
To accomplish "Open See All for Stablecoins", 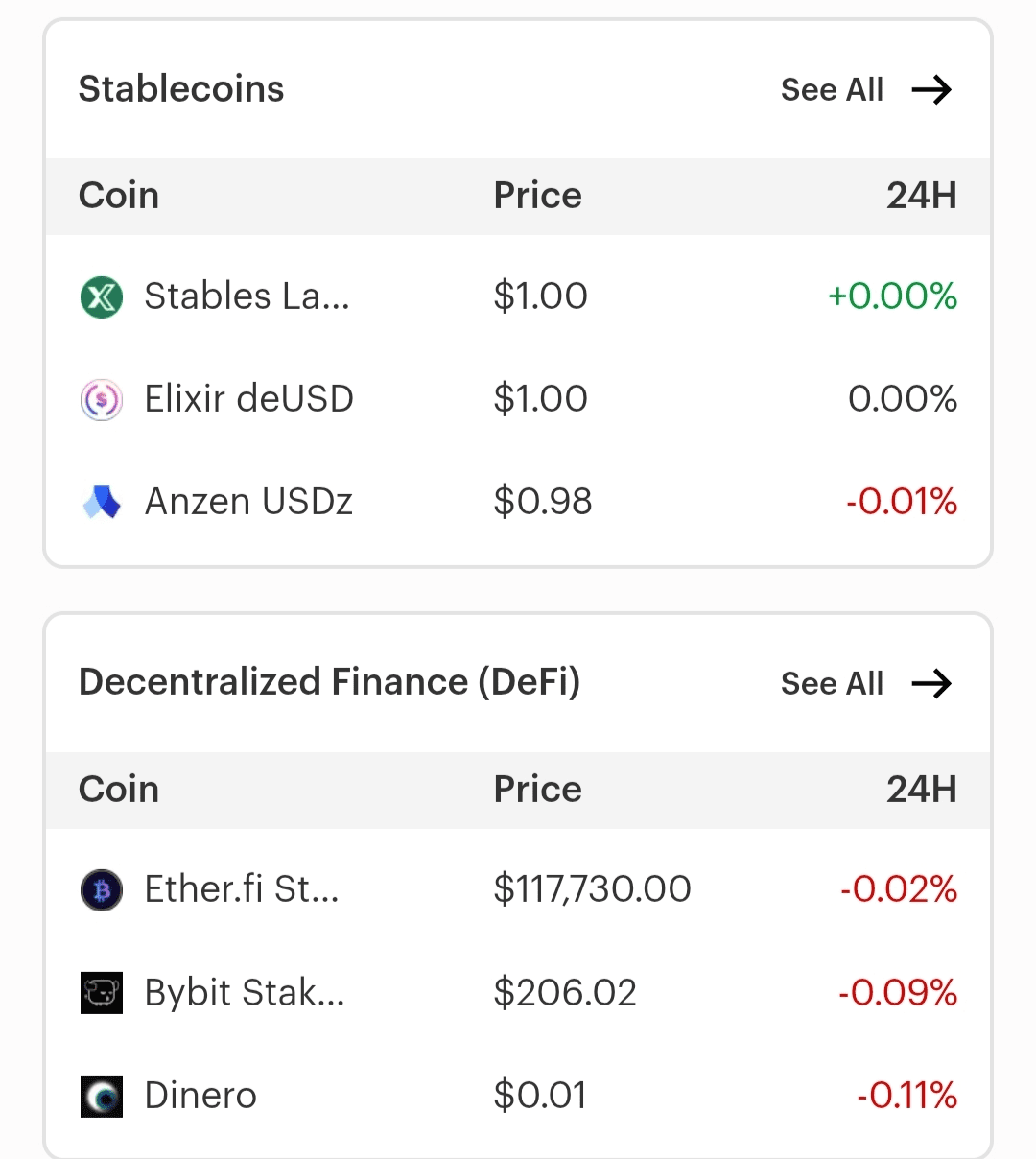I will click(832, 90).
